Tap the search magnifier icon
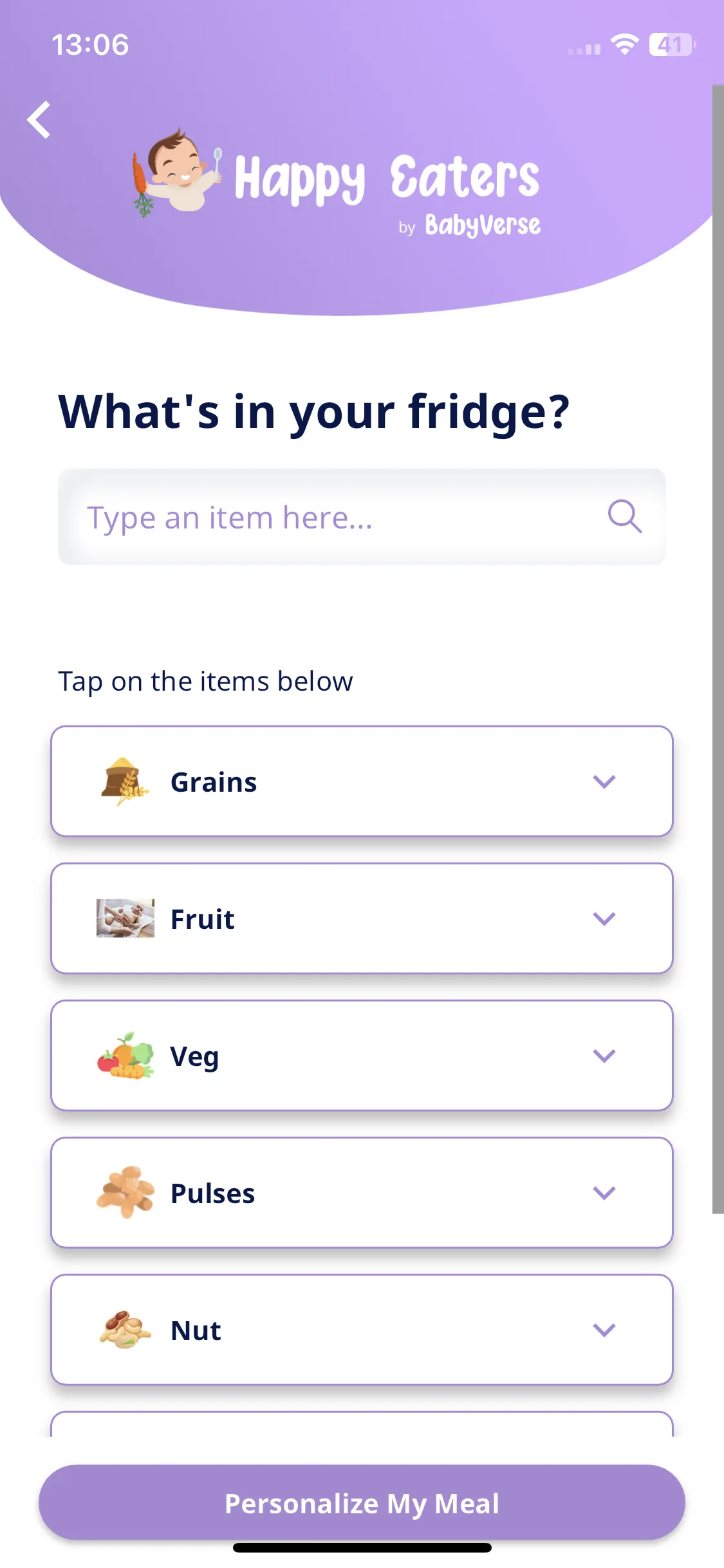 (625, 516)
